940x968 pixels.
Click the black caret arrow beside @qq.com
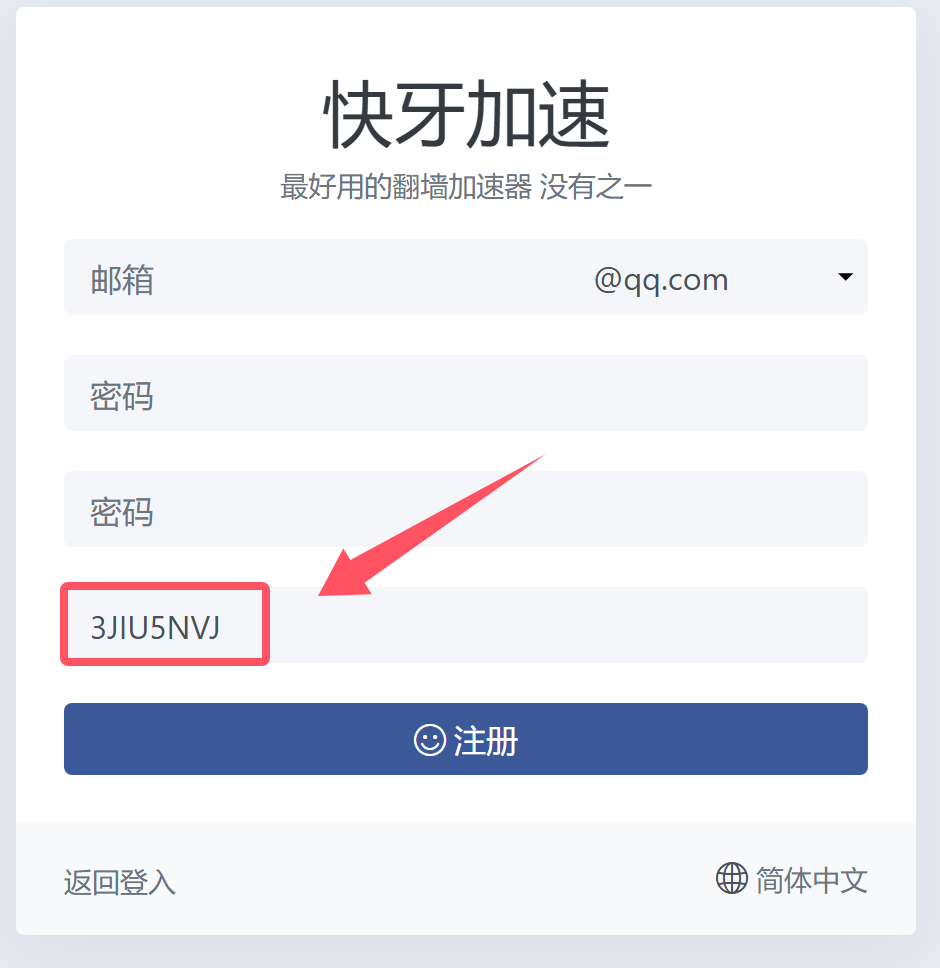pos(846,277)
